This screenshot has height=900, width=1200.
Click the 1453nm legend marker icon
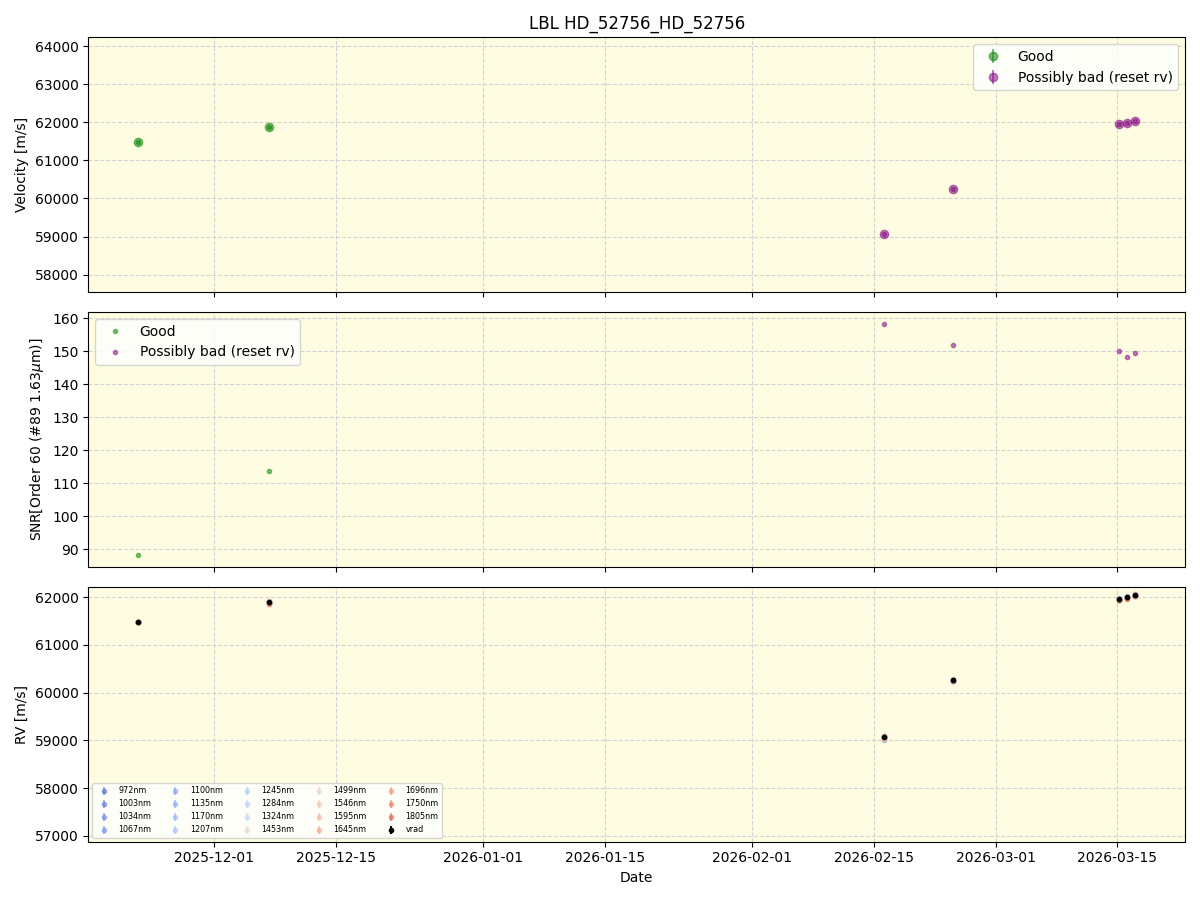point(248,828)
